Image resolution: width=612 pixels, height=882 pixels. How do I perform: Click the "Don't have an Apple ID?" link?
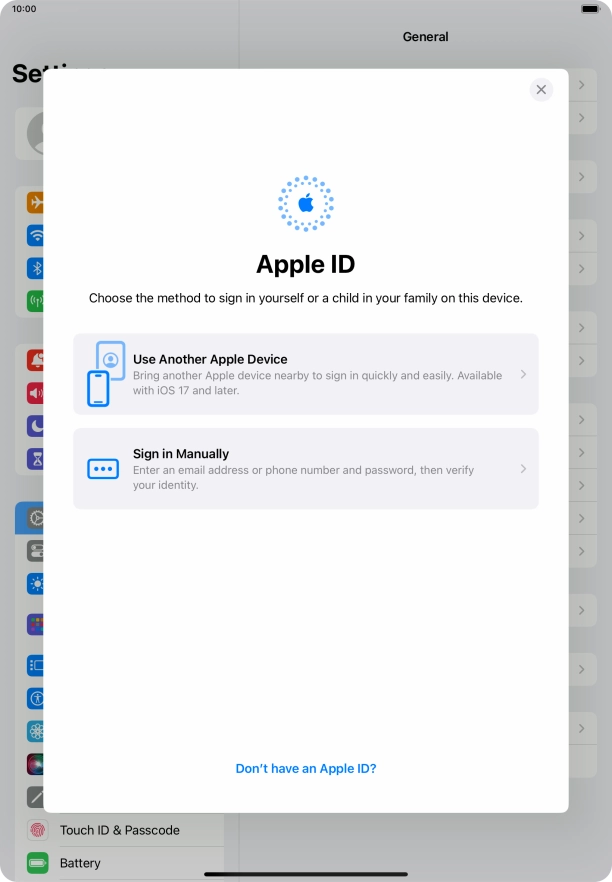click(306, 769)
